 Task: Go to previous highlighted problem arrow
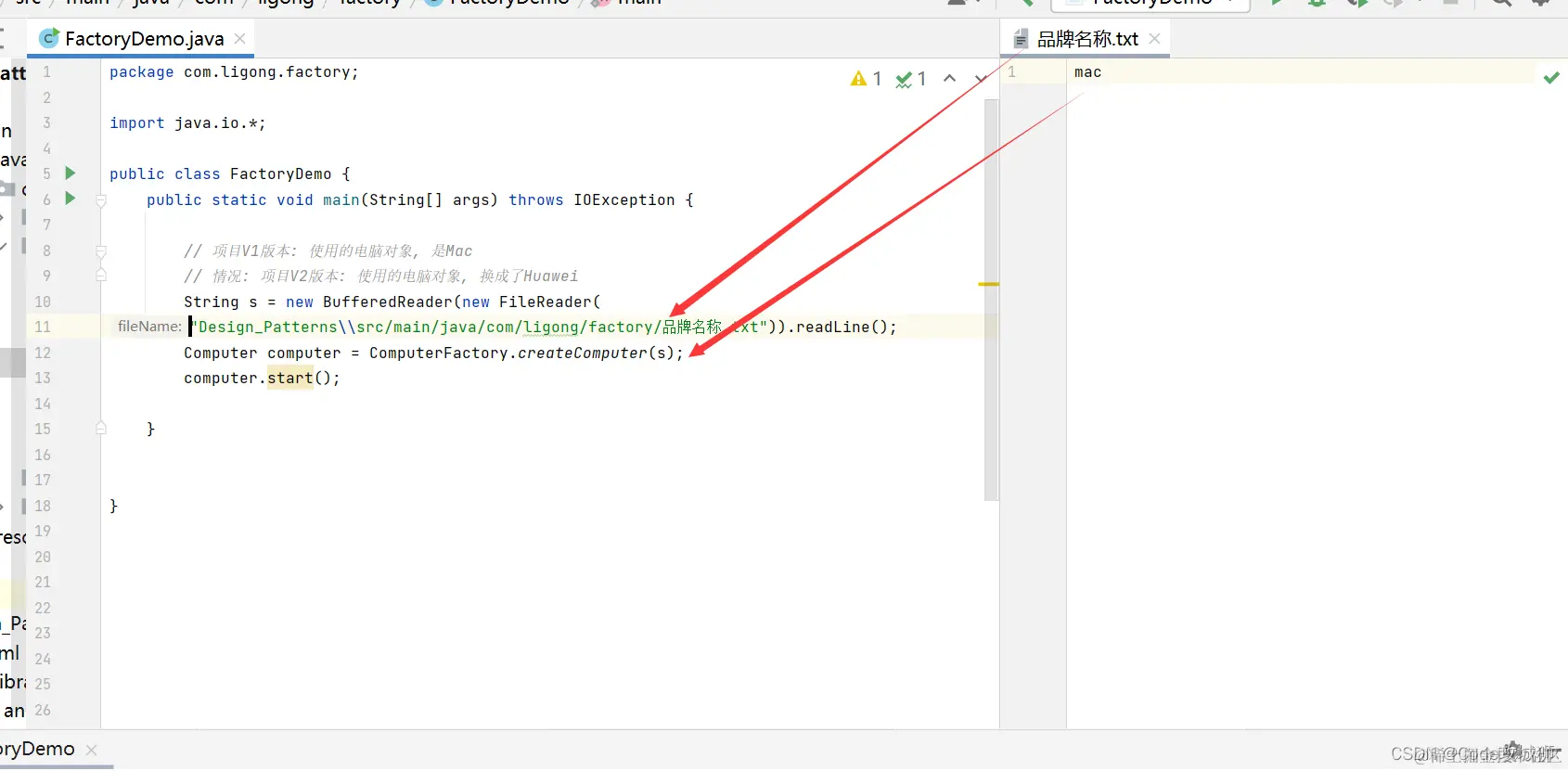pyautogui.click(x=949, y=79)
